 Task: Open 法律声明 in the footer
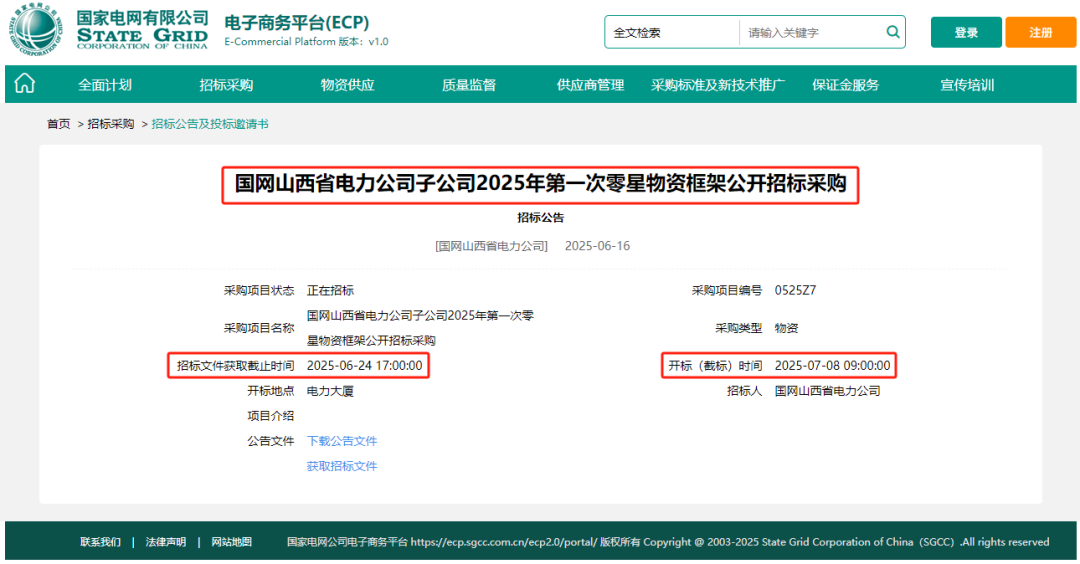pos(165,542)
